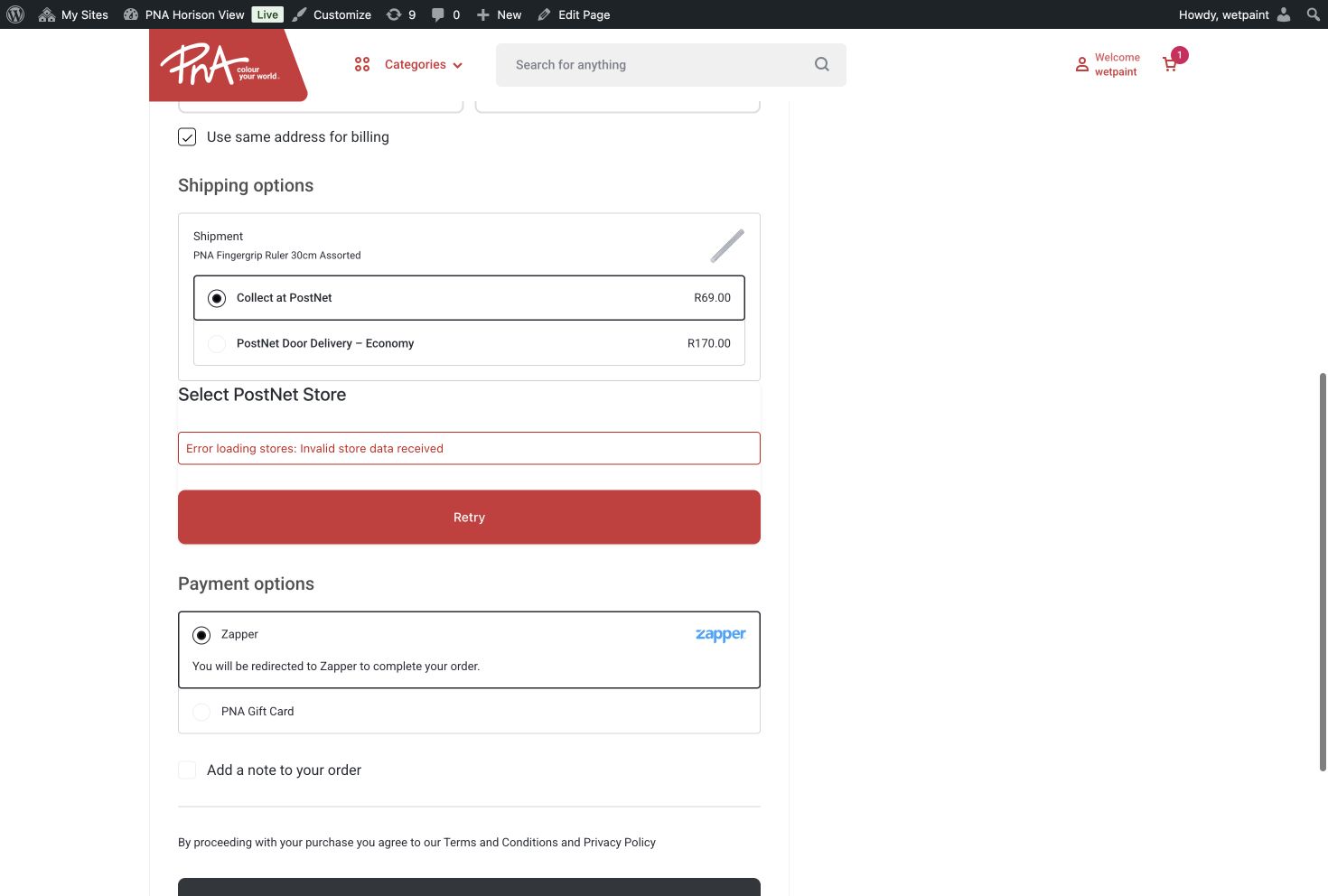This screenshot has width=1328, height=896.
Task: Open the Welcome wetpaint account link
Action: 1118,64
